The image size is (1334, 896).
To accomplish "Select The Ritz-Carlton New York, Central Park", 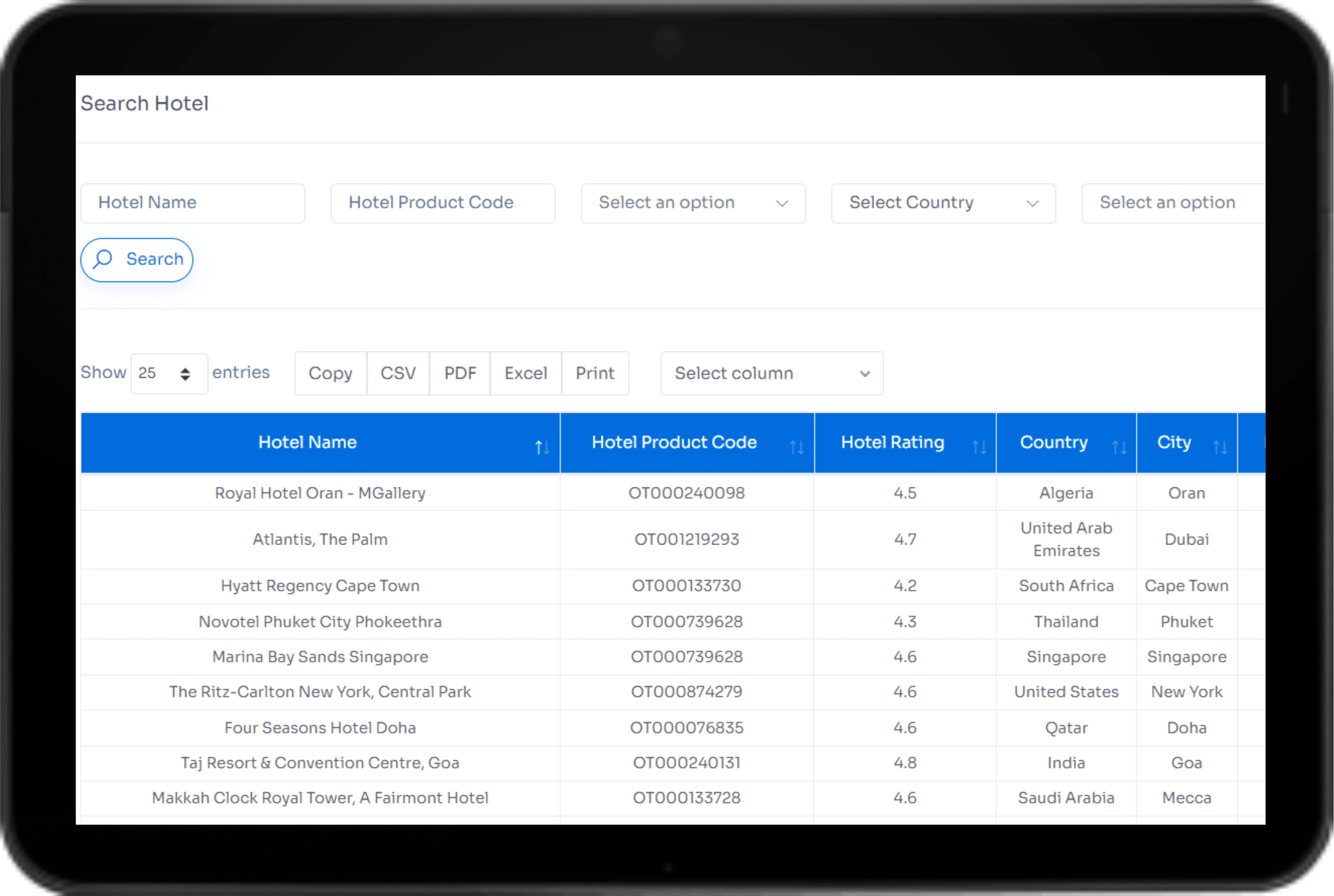I will click(320, 692).
